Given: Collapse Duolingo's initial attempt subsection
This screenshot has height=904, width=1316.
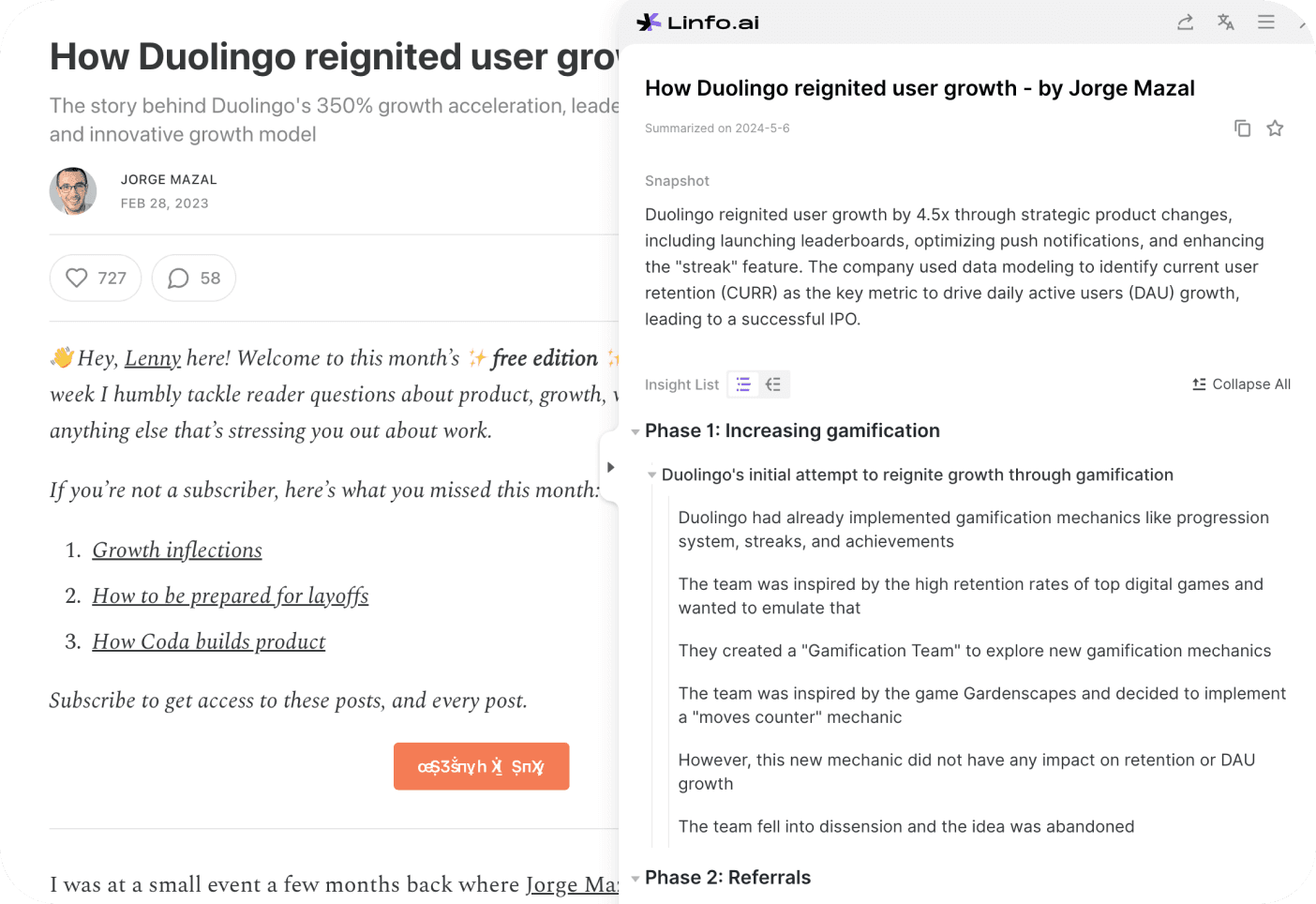Looking at the screenshot, I should coord(652,475).
